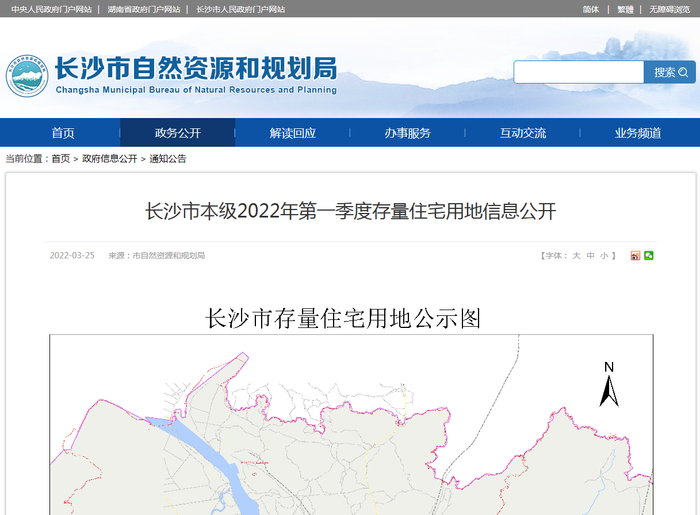
Task: Click the 长沙市自然资源和规划局 site title
Action: pos(196,68)
